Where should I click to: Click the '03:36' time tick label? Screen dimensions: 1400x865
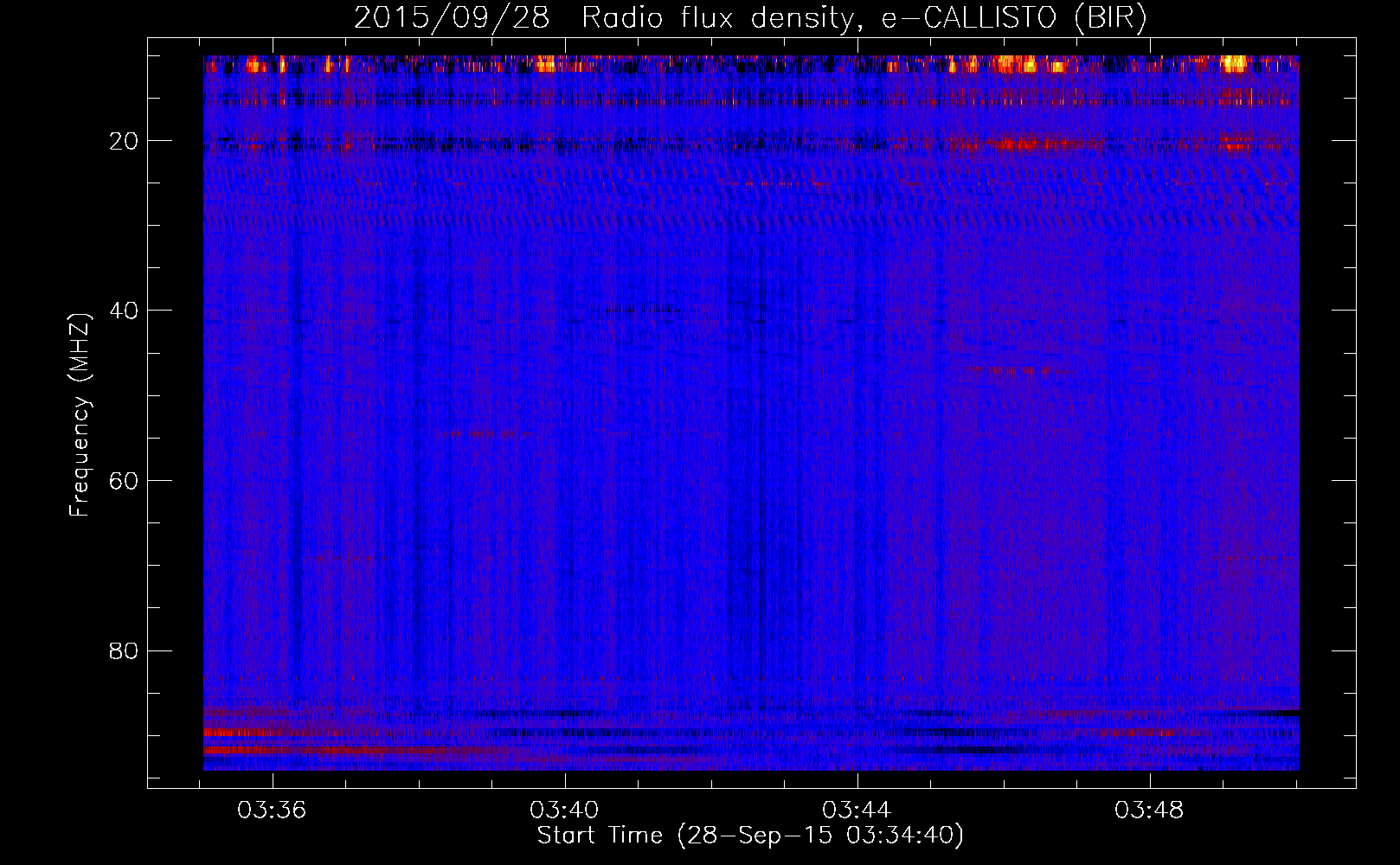pos(273,811)
